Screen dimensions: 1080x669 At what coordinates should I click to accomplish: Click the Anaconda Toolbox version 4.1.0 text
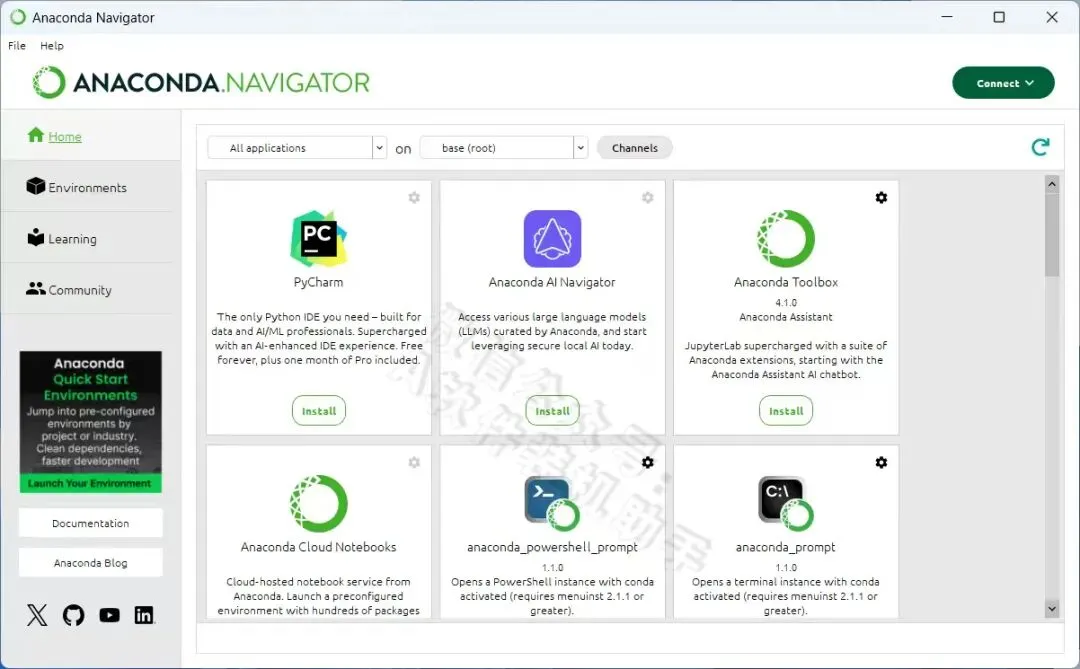point(786,302)
